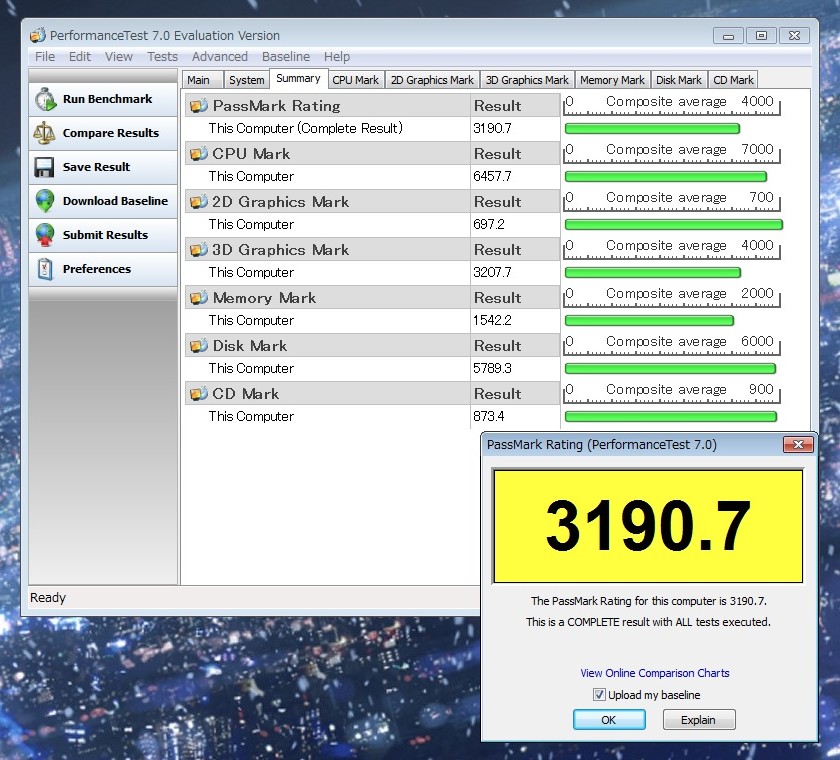This screenshot has height=760, width=840.
Task: Click the 2D Graphics Mark green result bar
Action: (674, 224)
